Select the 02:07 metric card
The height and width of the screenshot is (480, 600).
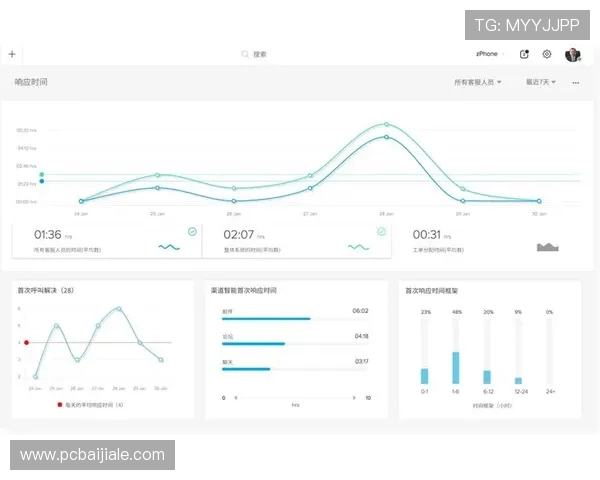click(x=295, y=241)
